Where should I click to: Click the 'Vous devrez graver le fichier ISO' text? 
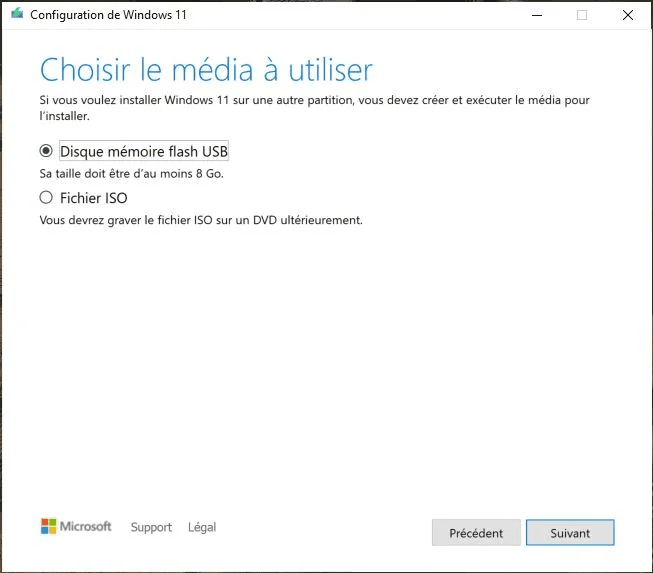coord(201,220)
